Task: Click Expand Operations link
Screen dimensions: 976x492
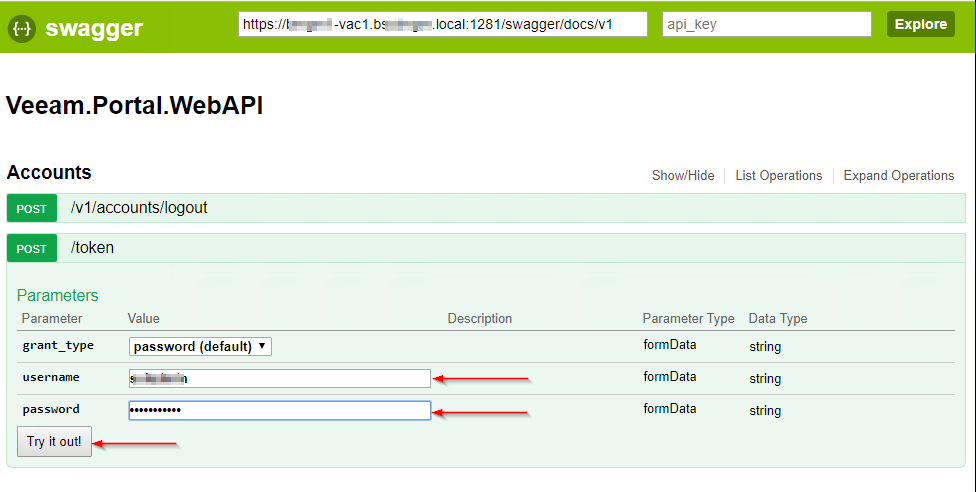Action: coord(899,176)
